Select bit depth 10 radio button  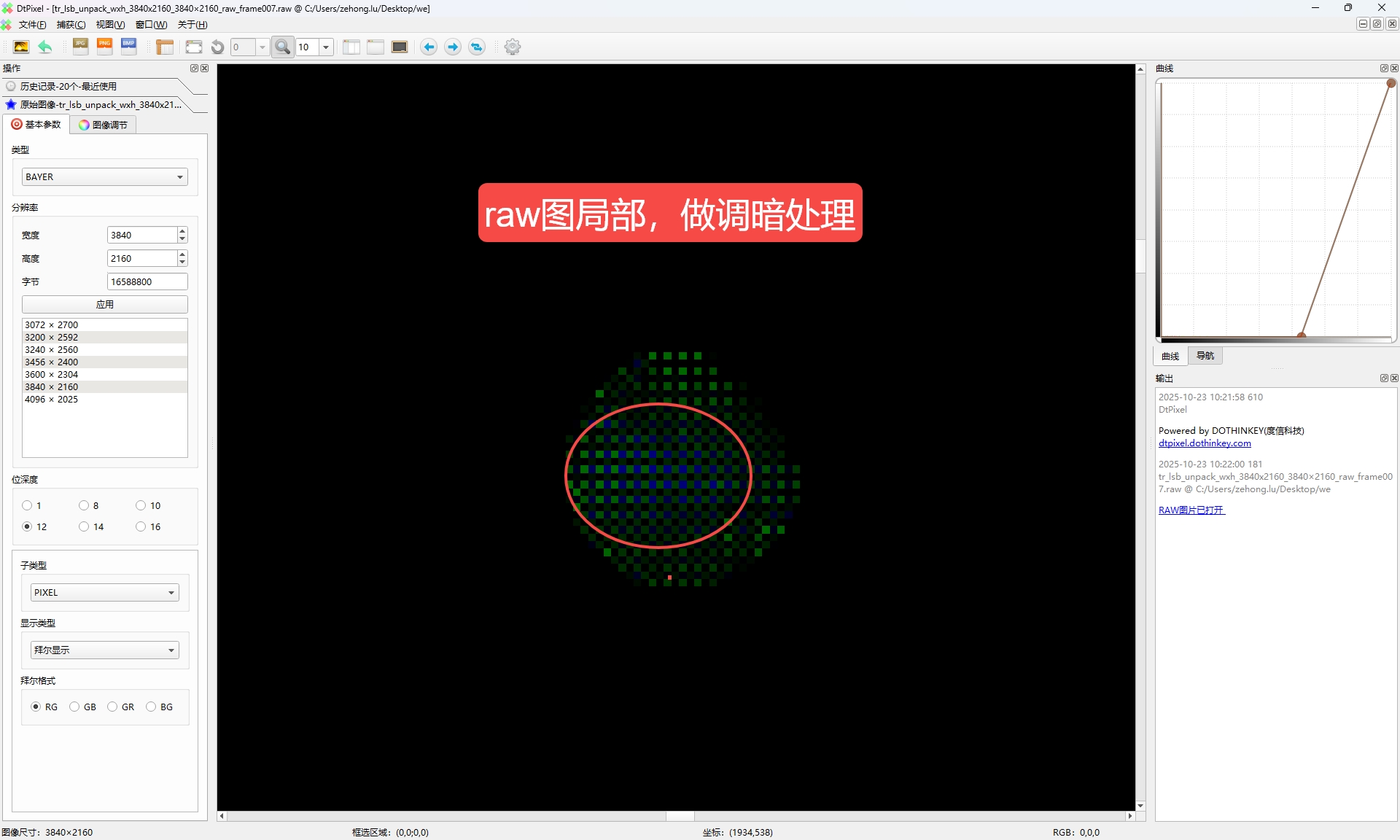[x=141, y=505]
